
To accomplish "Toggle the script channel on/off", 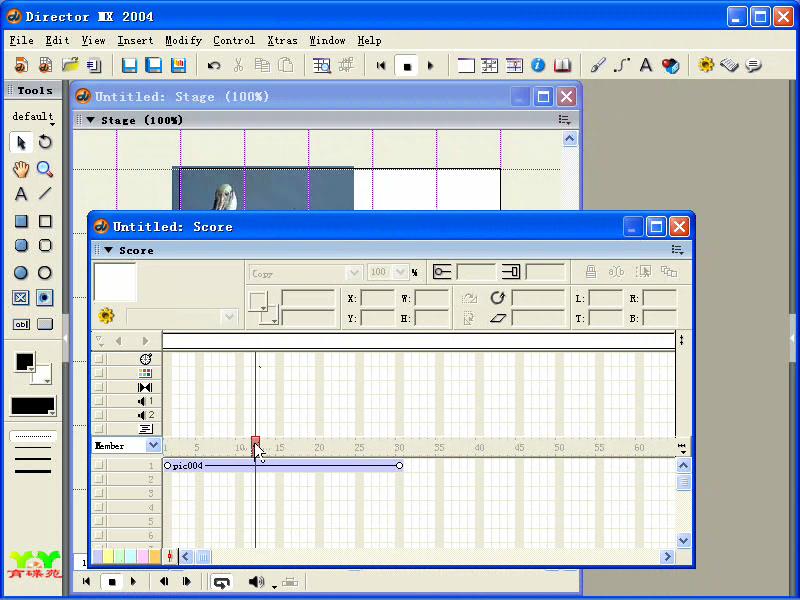I will tap(98, 429).
